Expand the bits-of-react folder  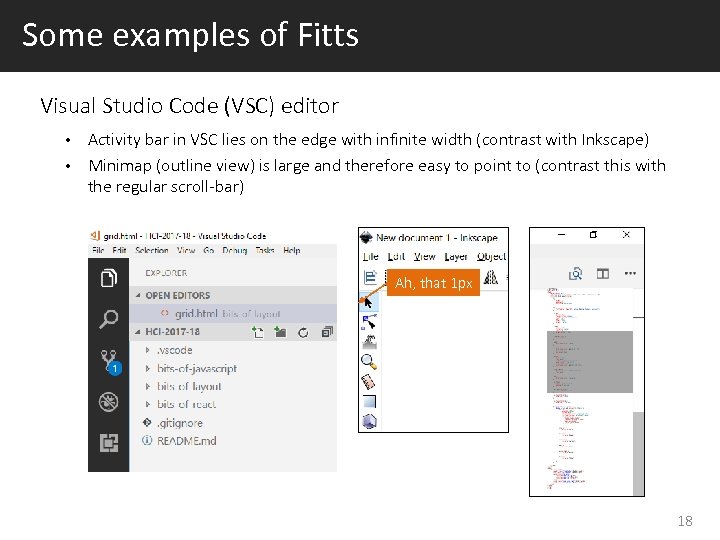pos(147,405)
